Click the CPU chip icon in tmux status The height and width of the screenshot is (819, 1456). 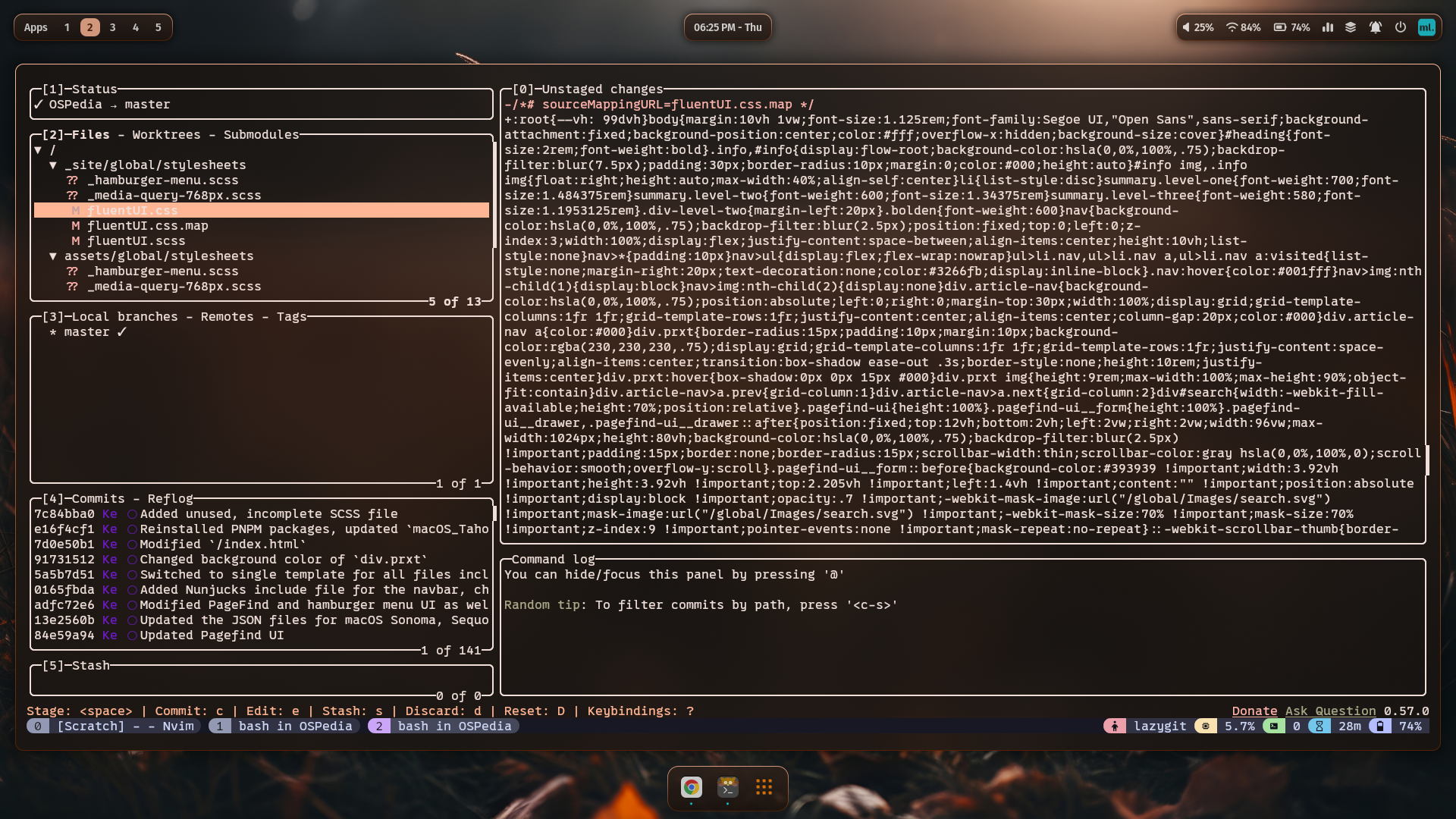click(x=1205, y=726)
